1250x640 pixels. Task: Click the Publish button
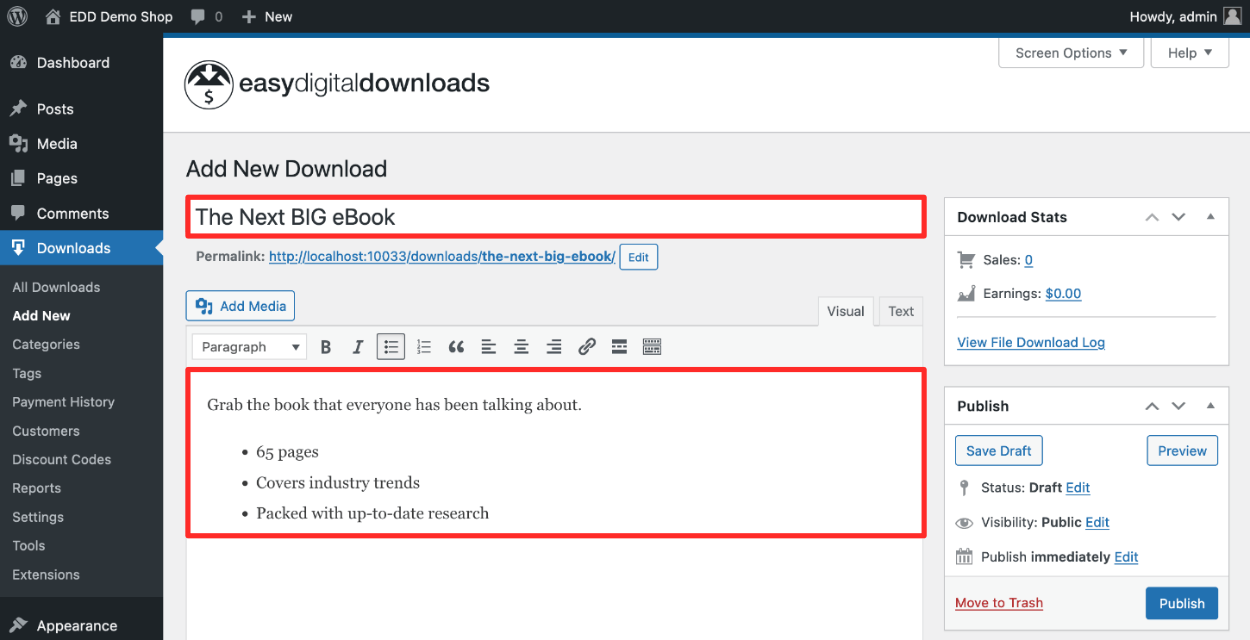coord(1182,603)
